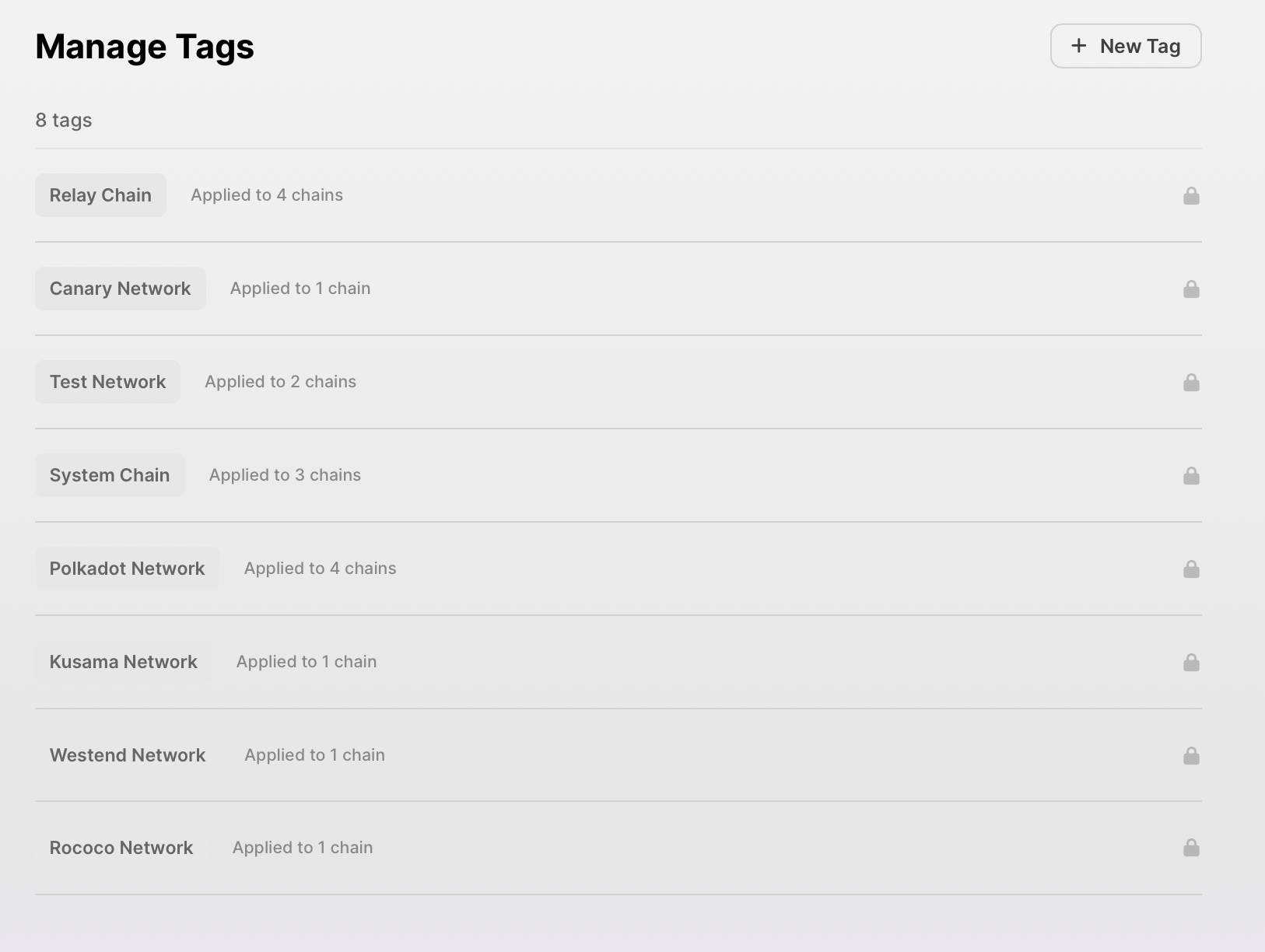
Task: Click the lock icon for Test Network
Action: pyautogui.click(x=1191, y=382)
